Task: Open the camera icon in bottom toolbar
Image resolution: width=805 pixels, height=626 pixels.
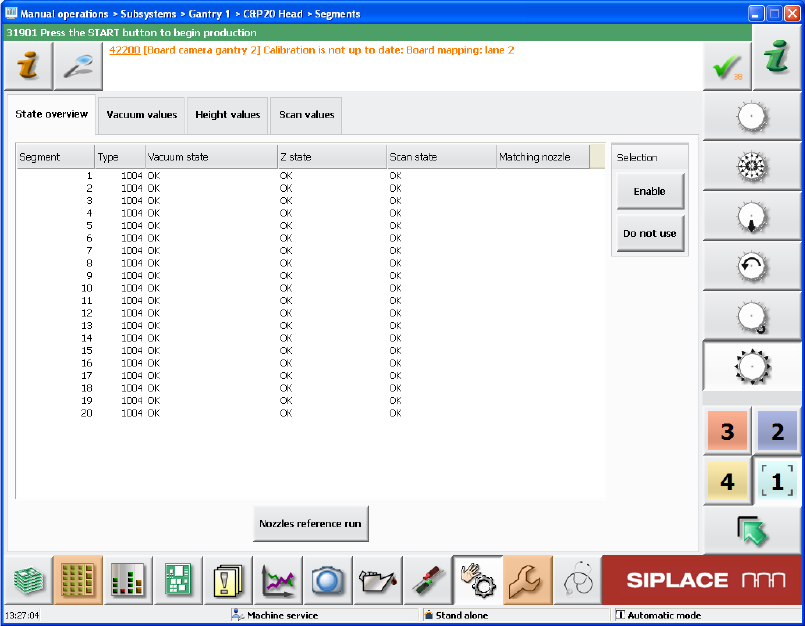Action: tap(328, 580)
